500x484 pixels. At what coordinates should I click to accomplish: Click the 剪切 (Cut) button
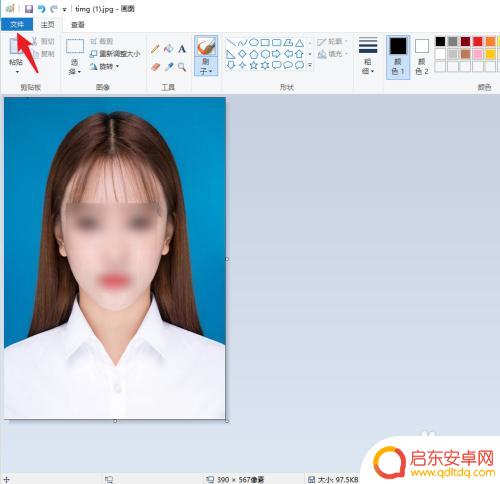[43, 41]
